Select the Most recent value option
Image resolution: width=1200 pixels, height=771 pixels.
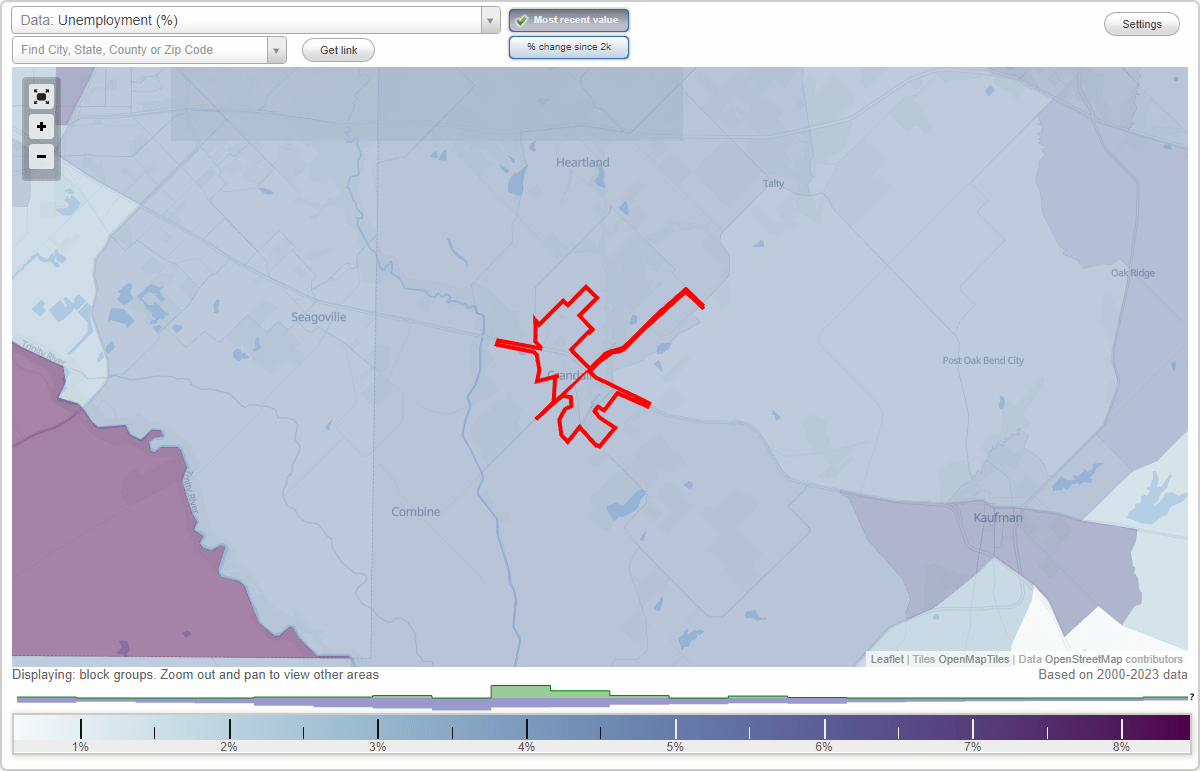pyautogui.click(x=569, y=20)
